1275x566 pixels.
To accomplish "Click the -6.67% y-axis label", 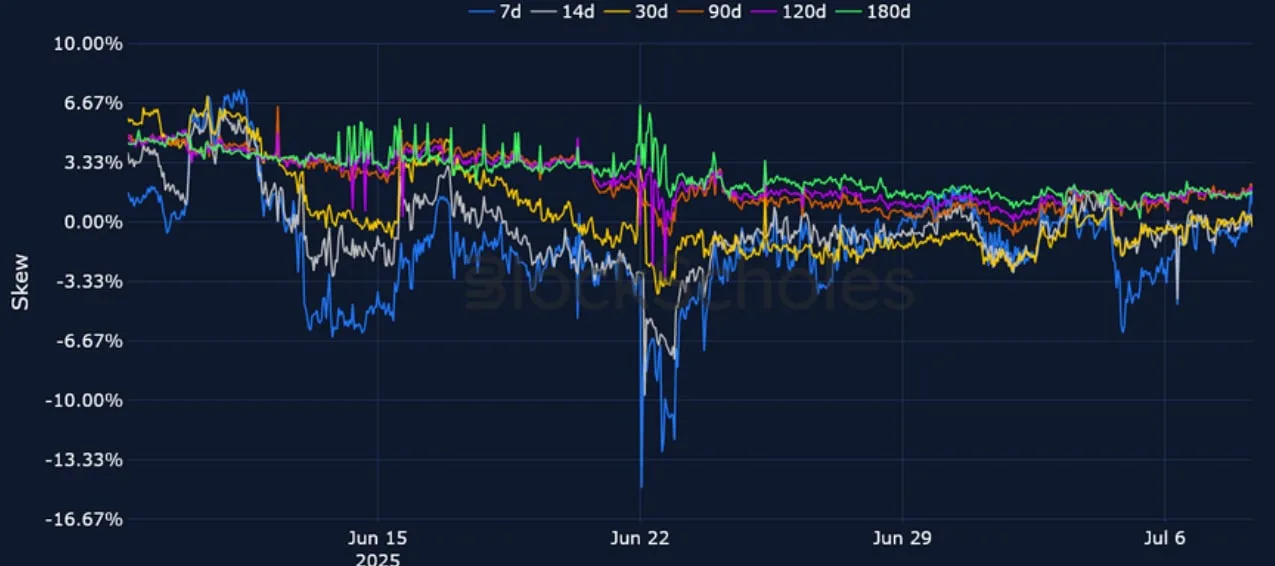I will click(92, 341).
